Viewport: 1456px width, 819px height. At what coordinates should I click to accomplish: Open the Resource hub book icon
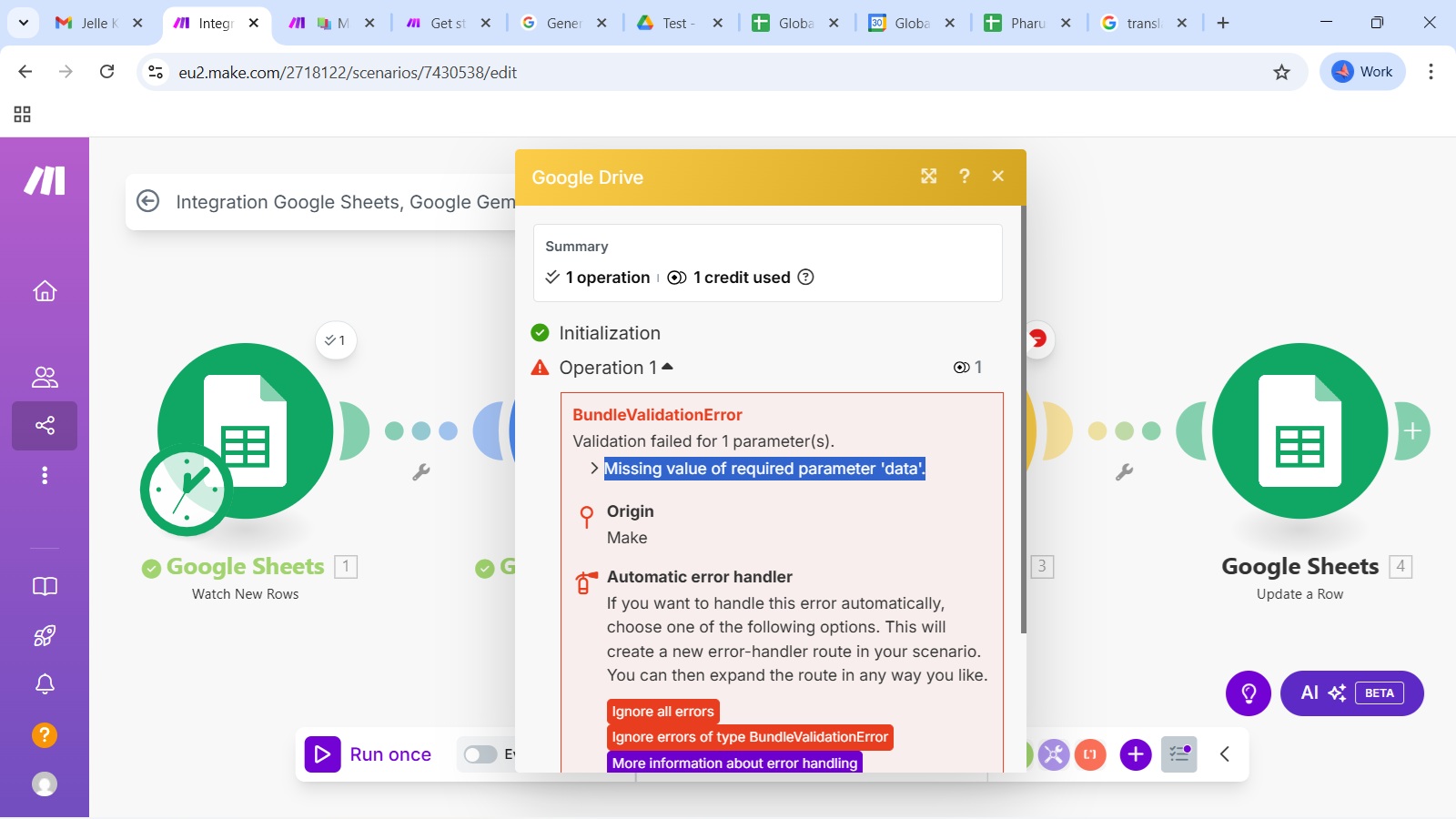pos(45,587)
